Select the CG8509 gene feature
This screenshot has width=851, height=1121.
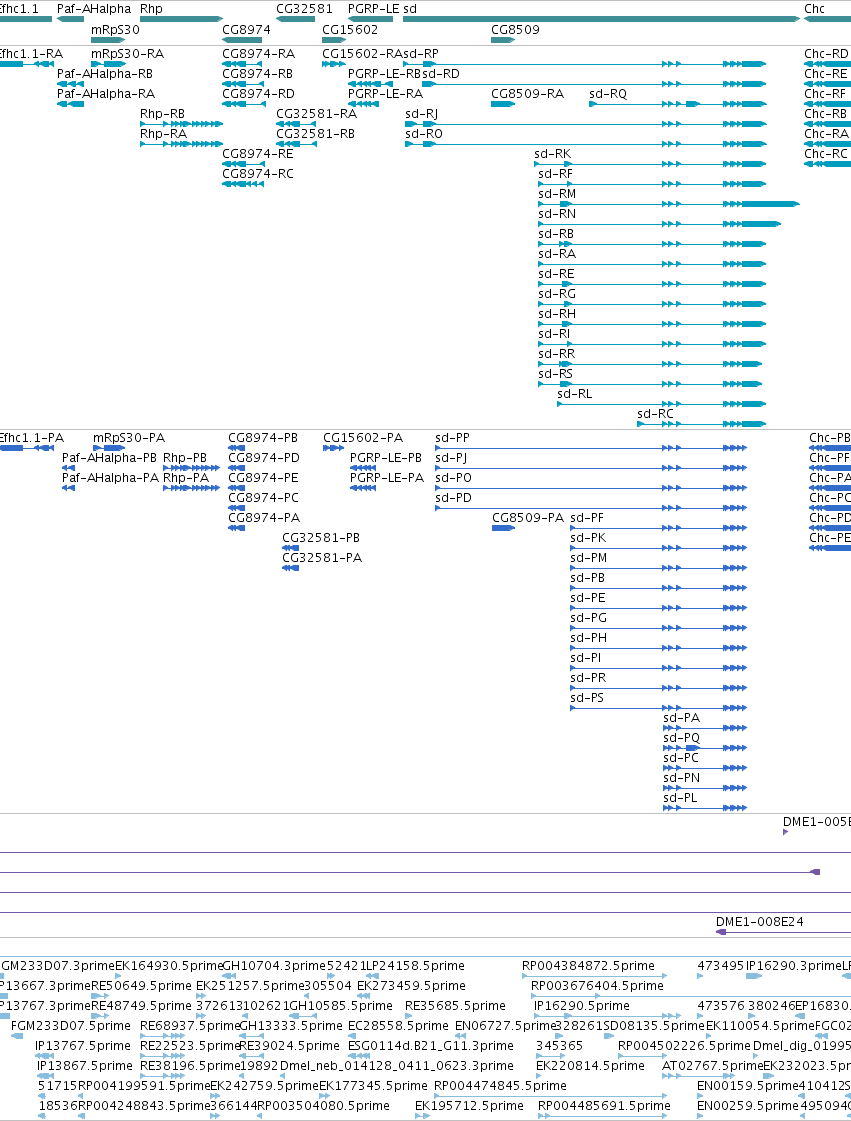(x=503, y=39)
